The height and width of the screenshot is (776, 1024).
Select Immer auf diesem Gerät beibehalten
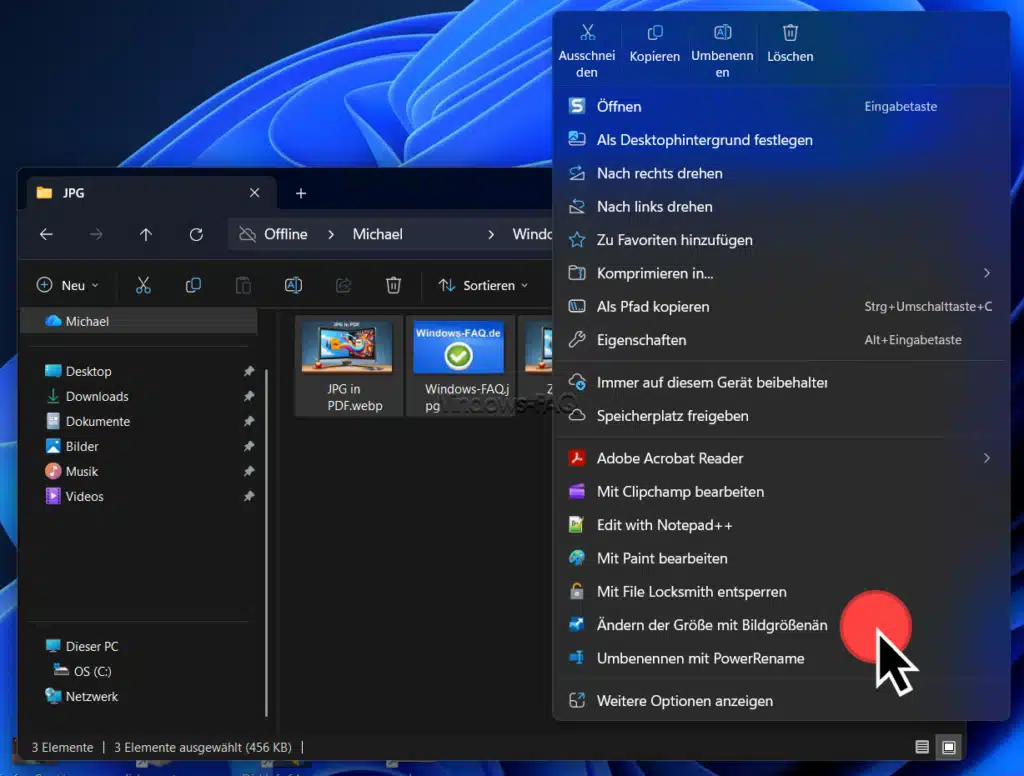tap(781, 382)
